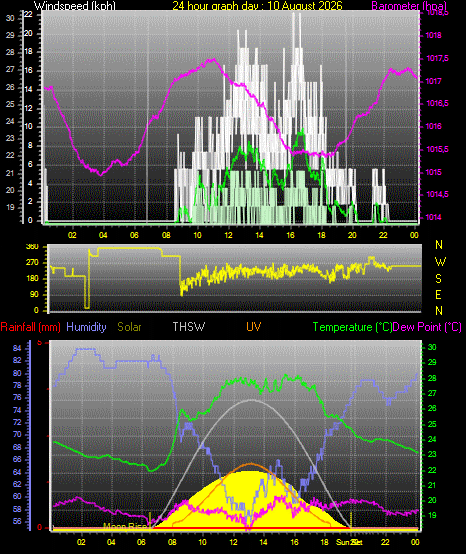Click the green 25 temperature axis value
The image size is (466, 554).
pos(432,424)
